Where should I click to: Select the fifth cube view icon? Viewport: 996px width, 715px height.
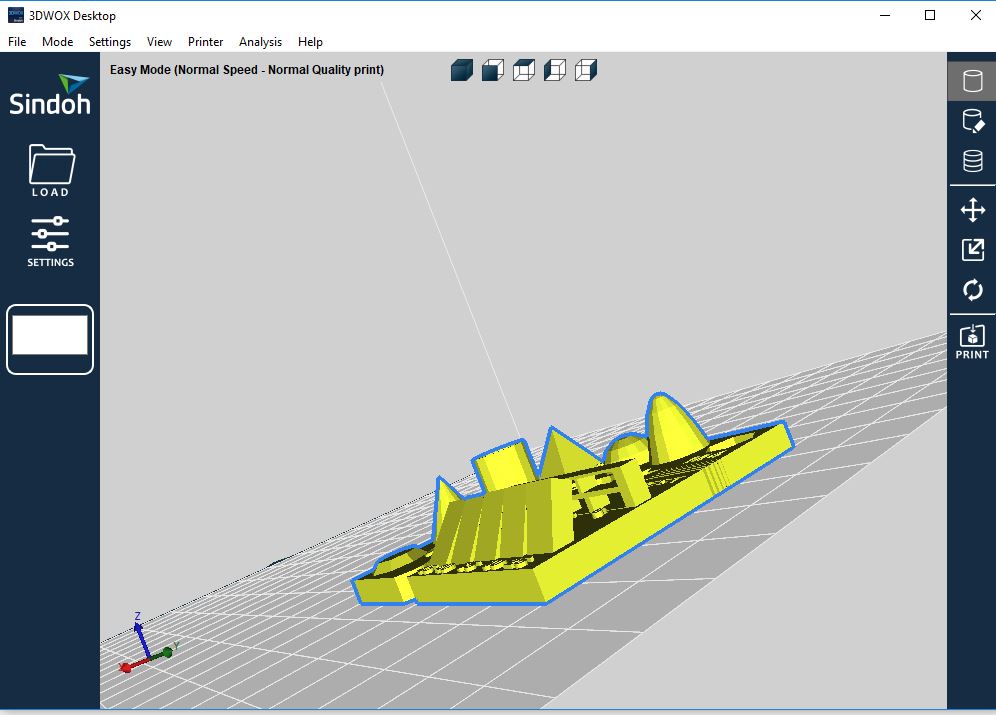[586, 70]
